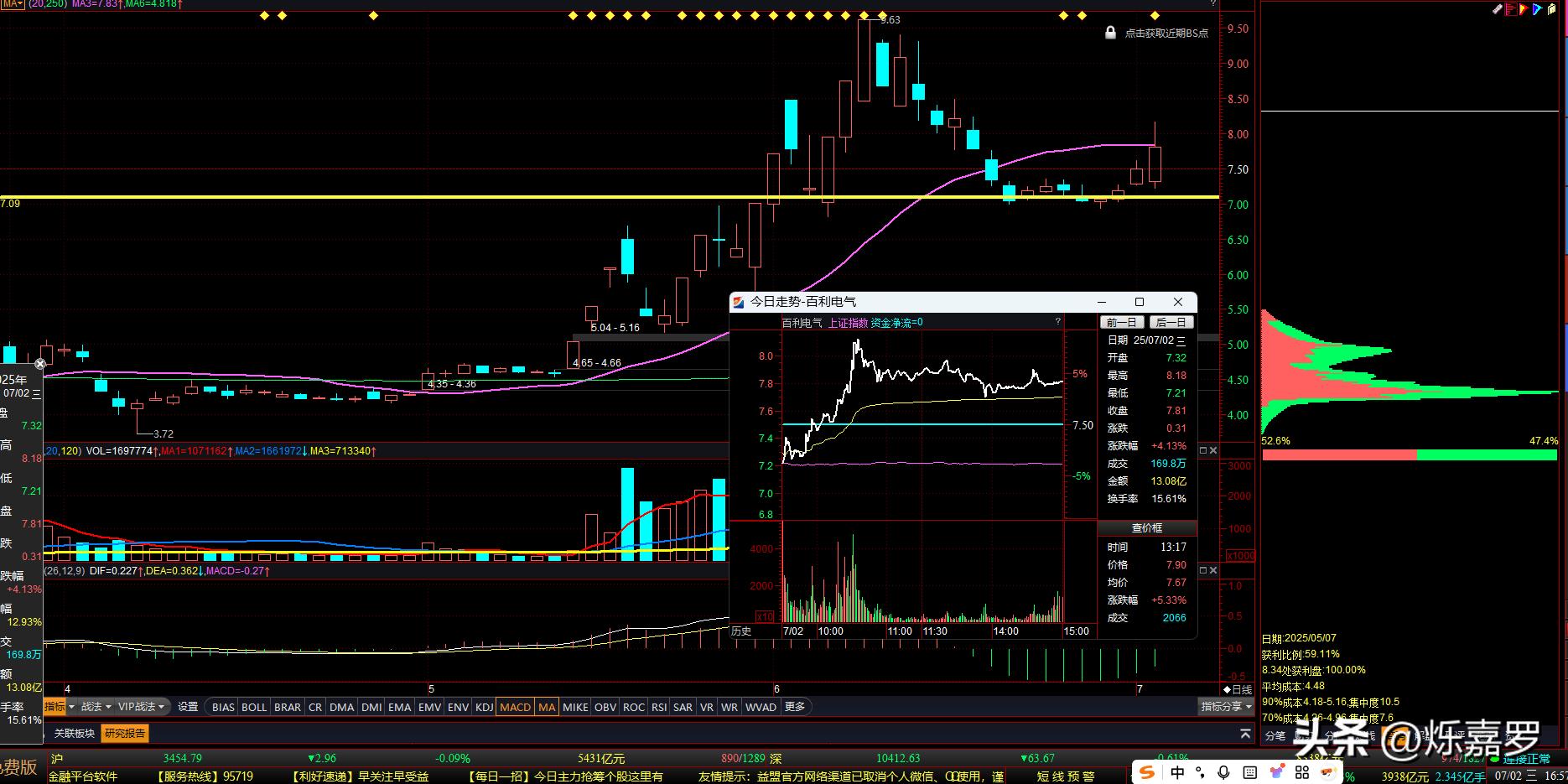Viewport: 1568px width, 784px height.
Task: Click the 3.72 low price label
Action: [x=164, y=434]
